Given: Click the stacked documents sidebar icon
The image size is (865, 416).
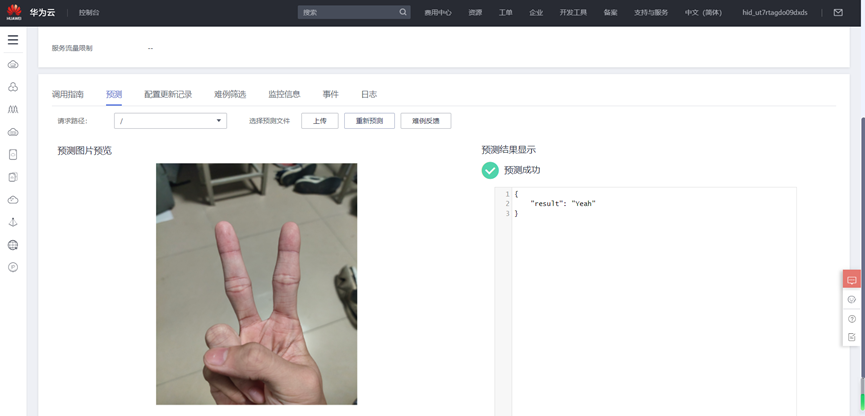Looking at the screenshot, I should point(13,177).
